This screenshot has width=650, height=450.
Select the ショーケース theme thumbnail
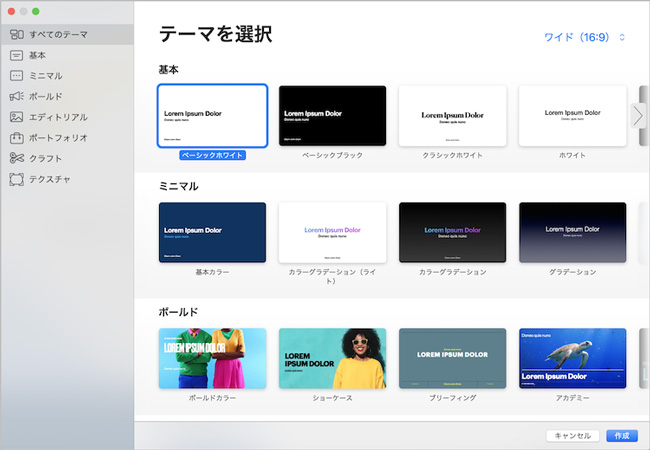(332, 358)
